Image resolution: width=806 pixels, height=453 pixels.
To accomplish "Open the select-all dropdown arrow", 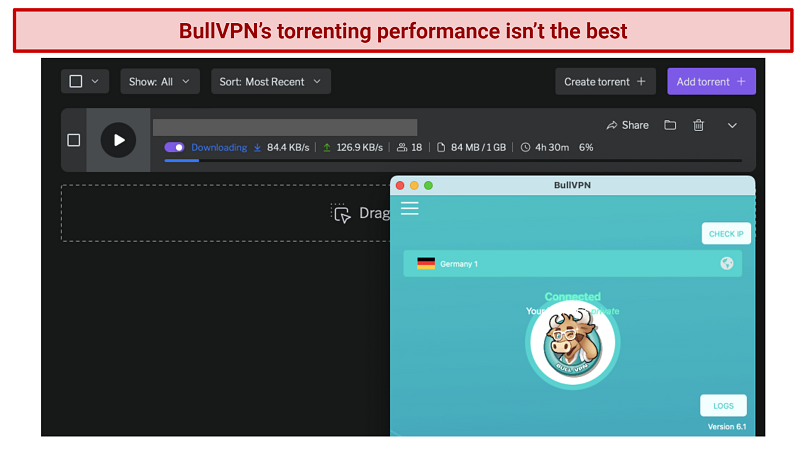I will pyautogui.click(x=95, y=81).
